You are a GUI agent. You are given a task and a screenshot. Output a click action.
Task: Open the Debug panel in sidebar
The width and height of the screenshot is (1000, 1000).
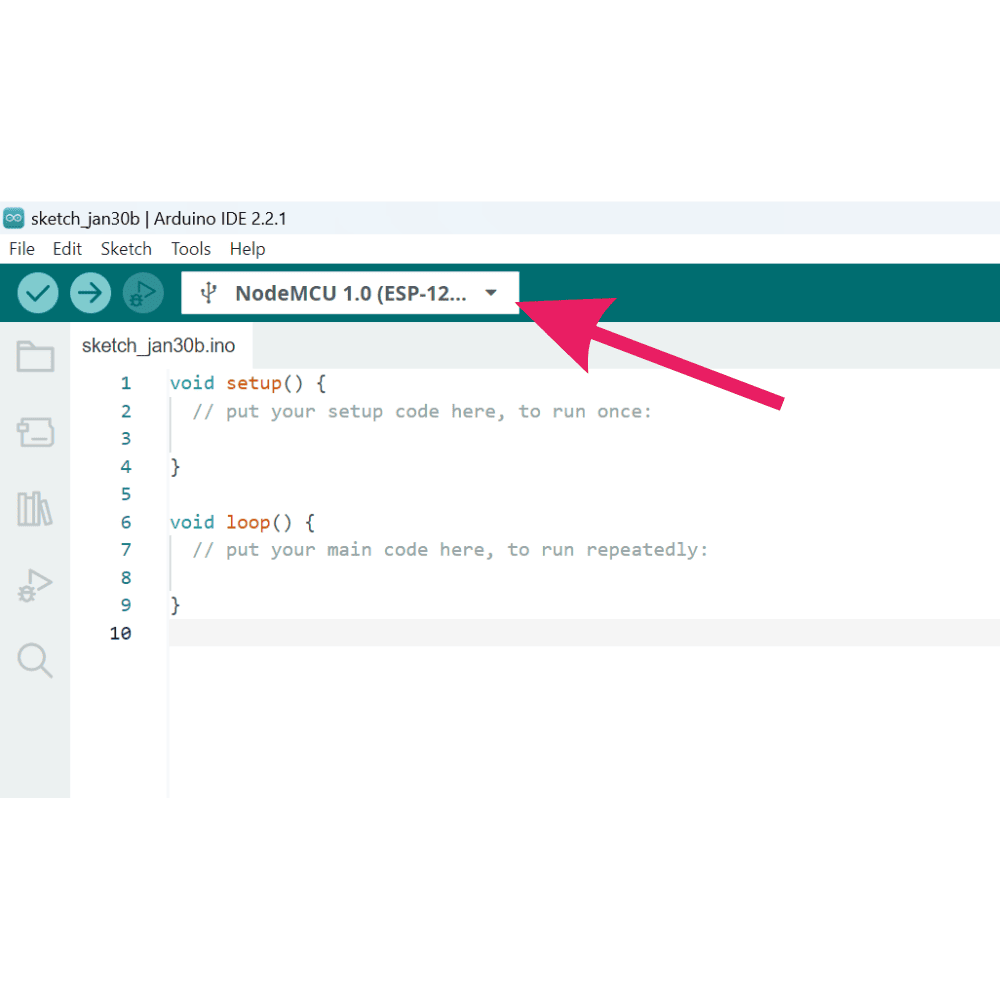(x=35, y=585)
